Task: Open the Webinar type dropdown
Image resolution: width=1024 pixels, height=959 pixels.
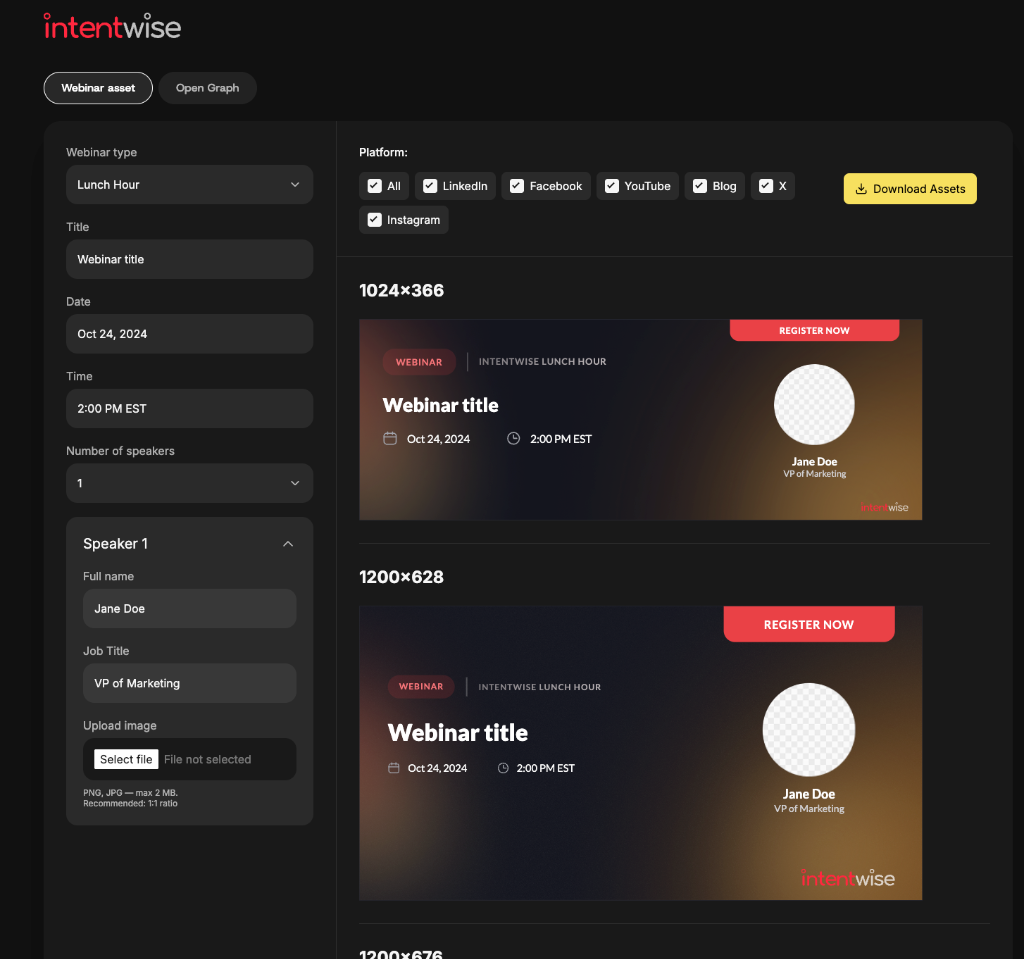Action: (189, 184)
